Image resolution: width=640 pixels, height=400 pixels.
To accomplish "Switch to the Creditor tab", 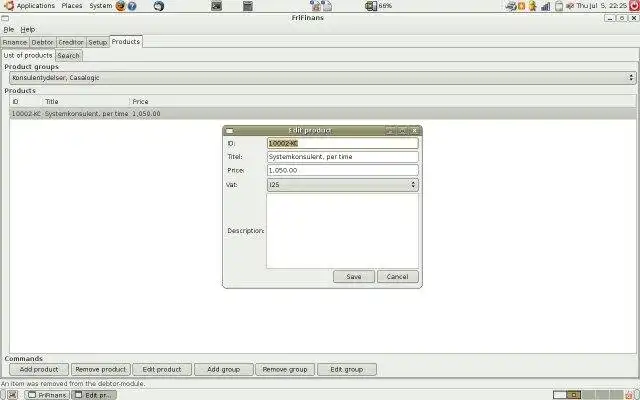I will point(71,42).
